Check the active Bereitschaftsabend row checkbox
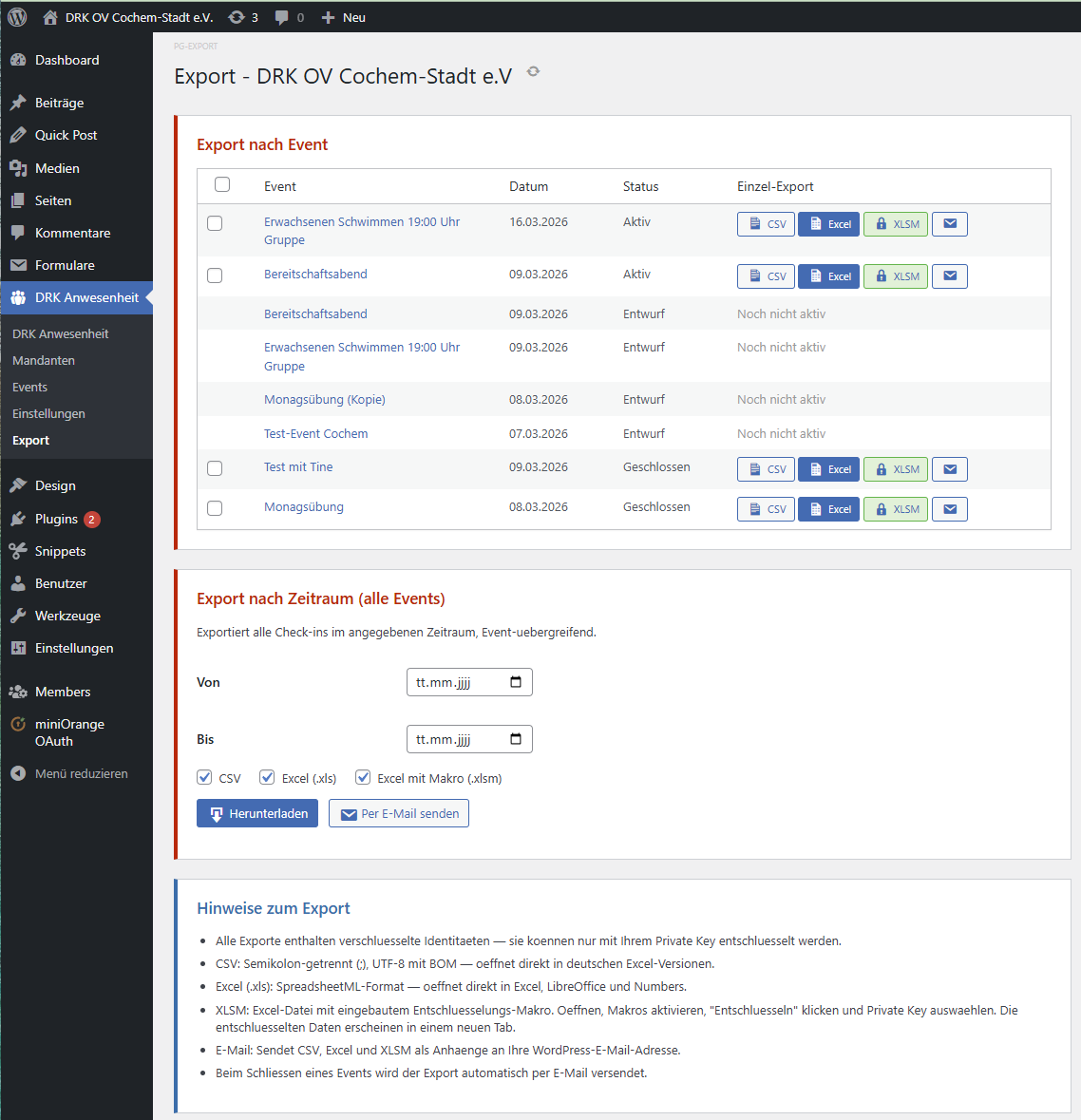 coord(215,275)
